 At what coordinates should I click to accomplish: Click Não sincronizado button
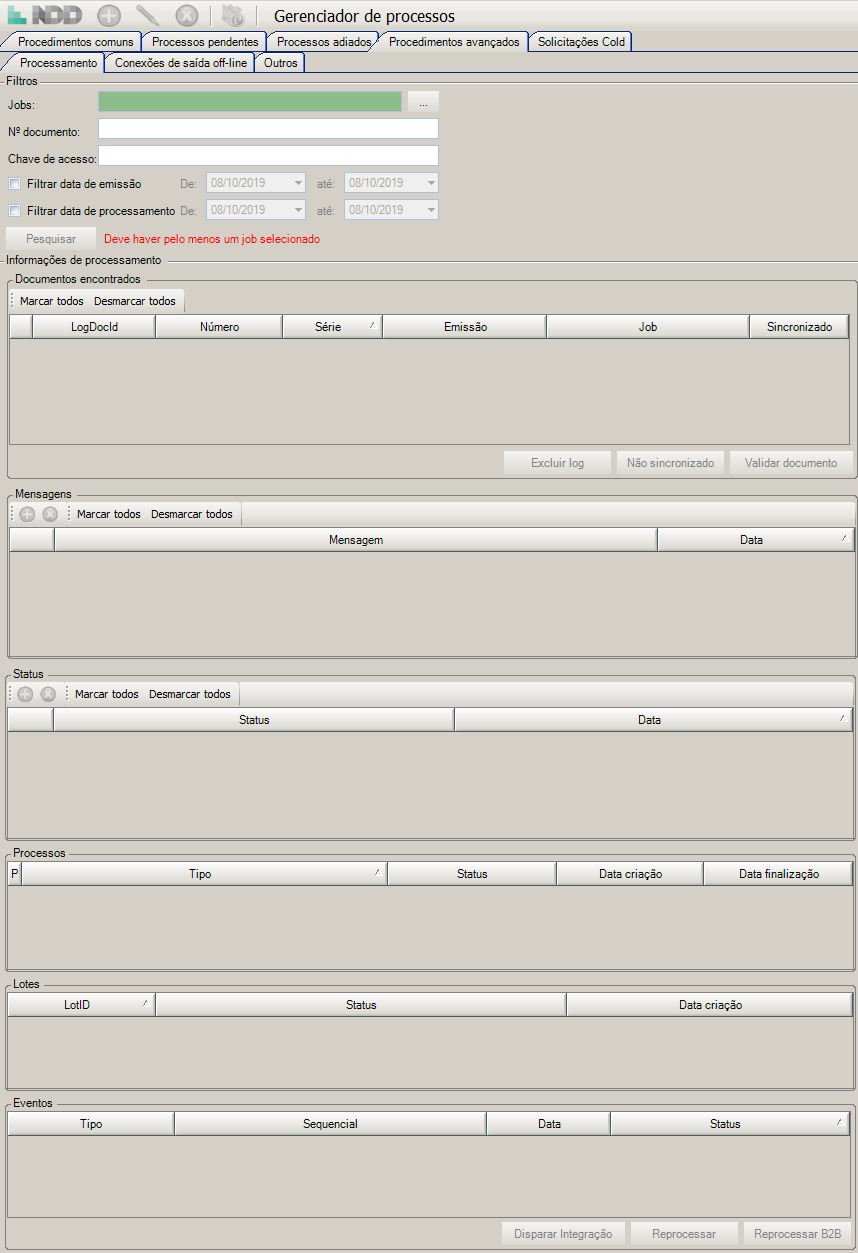tap(670, 463)
